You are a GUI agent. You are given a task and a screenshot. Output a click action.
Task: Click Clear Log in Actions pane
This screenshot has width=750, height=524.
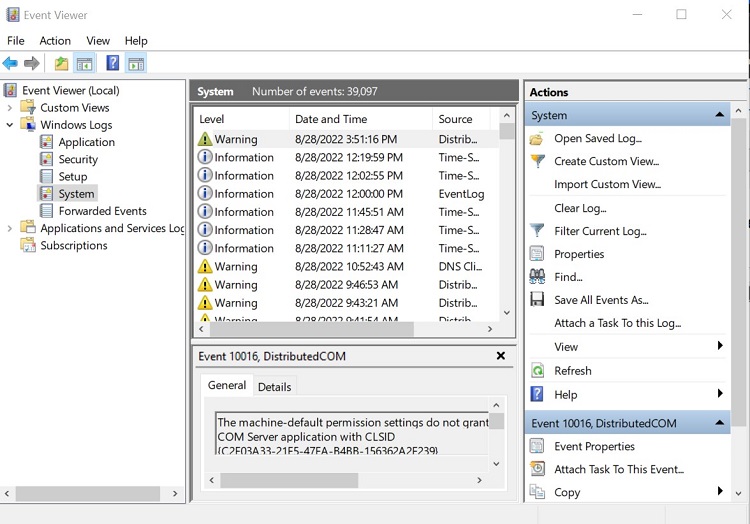[580, 208]
